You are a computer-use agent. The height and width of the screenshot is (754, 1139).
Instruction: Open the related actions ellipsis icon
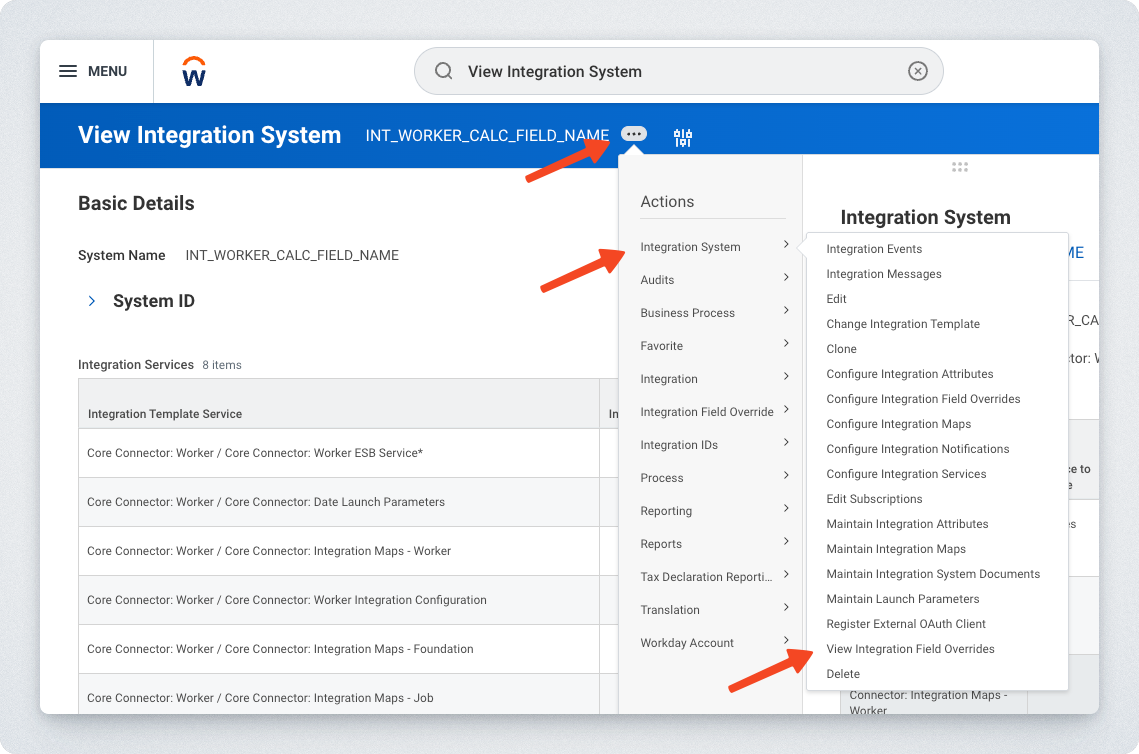[633, 134]
